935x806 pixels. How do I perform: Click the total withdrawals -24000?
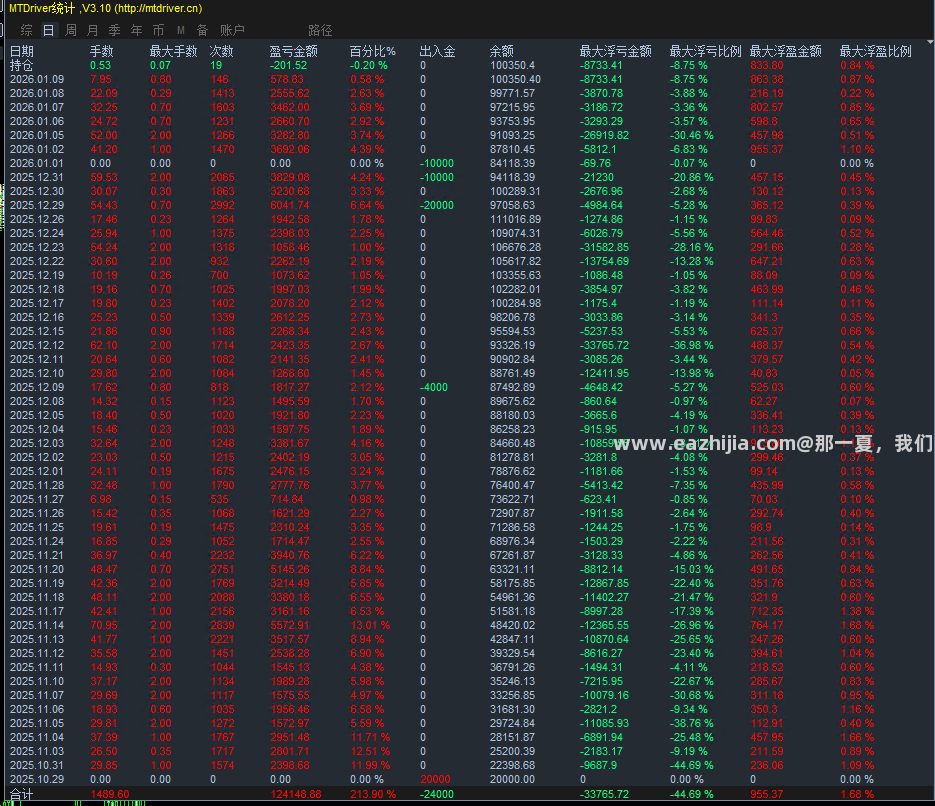(x=436, y=795)
